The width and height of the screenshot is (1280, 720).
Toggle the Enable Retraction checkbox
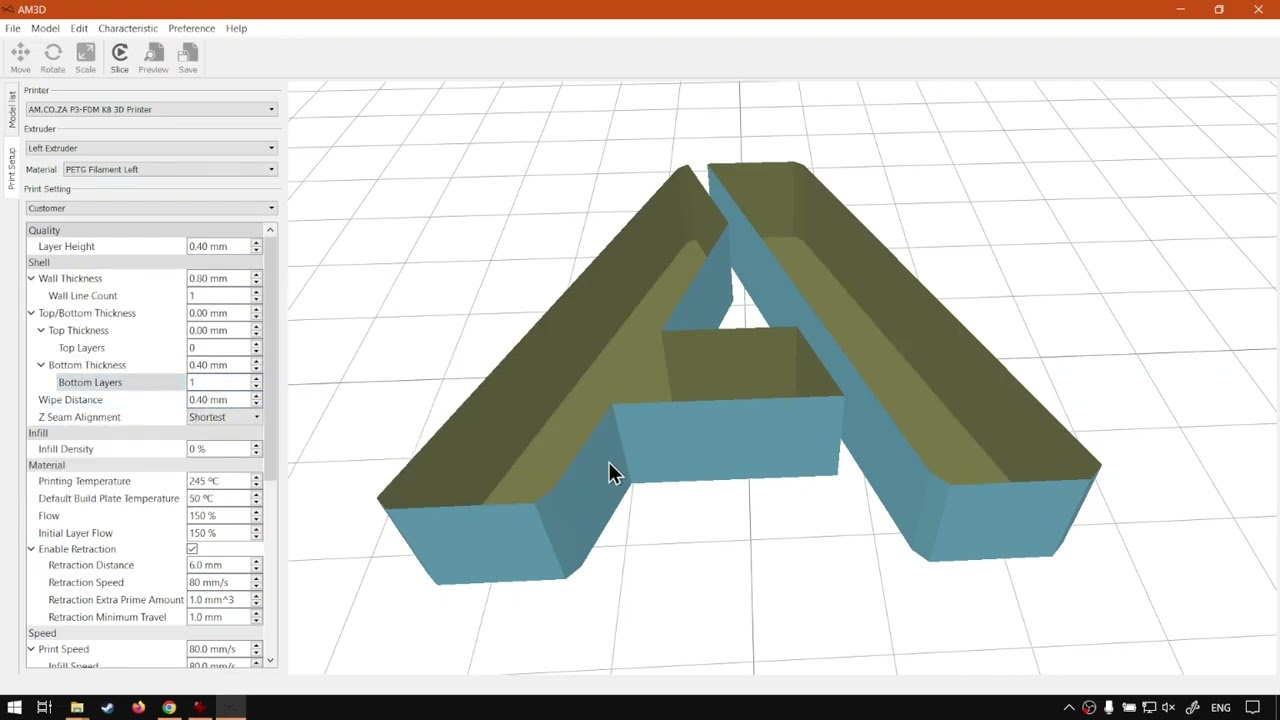pos(192,549)
